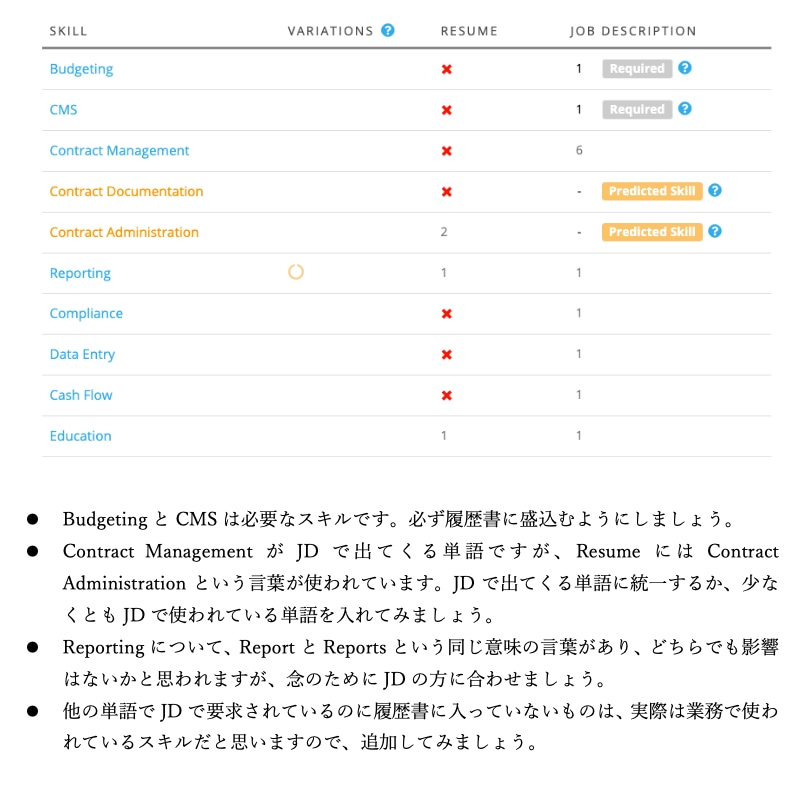This screenshot has width=806, height=787.
Task: Open the CMS skill link
Action: (63, 109)
